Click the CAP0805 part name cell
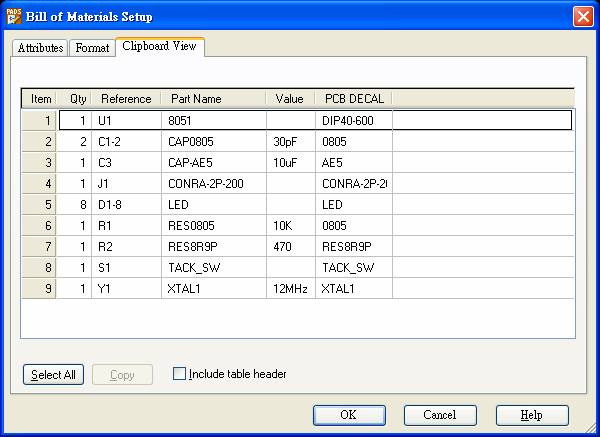The height and width of the screenshot is (437, 600). click(x=214, y=141)
